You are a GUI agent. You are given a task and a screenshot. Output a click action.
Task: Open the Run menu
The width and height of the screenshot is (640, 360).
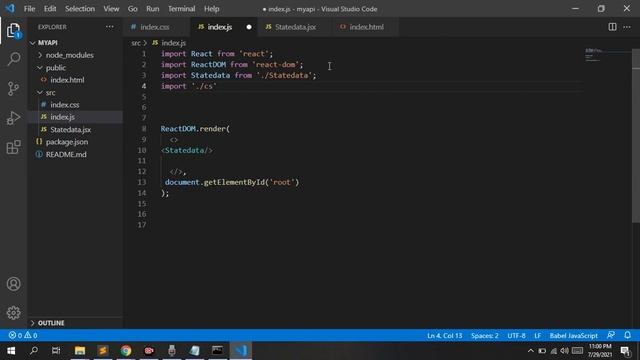tap(153, 9)
